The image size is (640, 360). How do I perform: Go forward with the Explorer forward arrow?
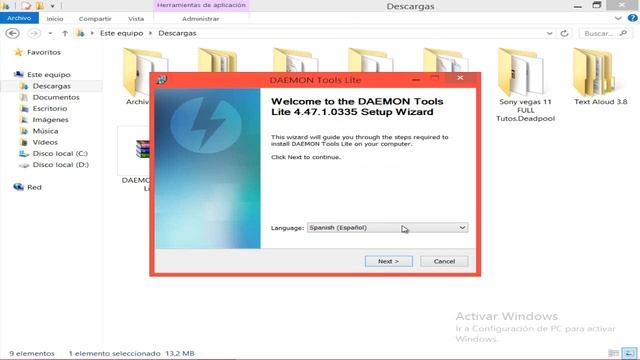[34, 33]
